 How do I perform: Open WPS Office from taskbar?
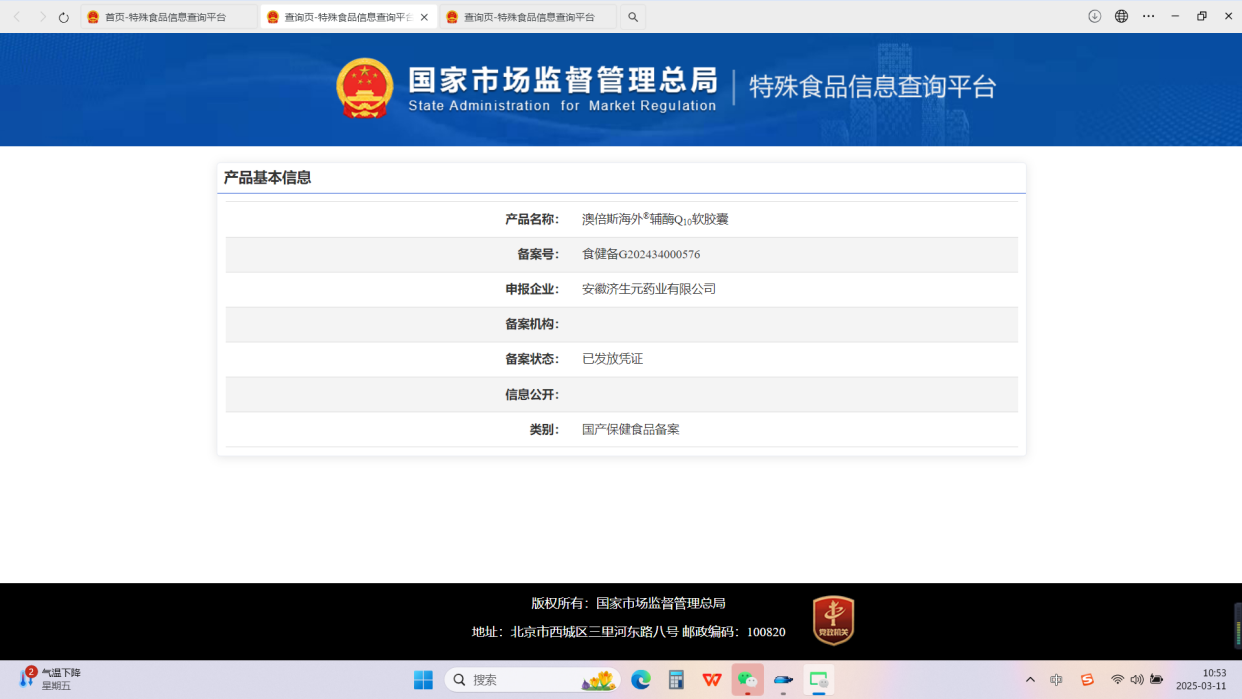tap(712, 680)
